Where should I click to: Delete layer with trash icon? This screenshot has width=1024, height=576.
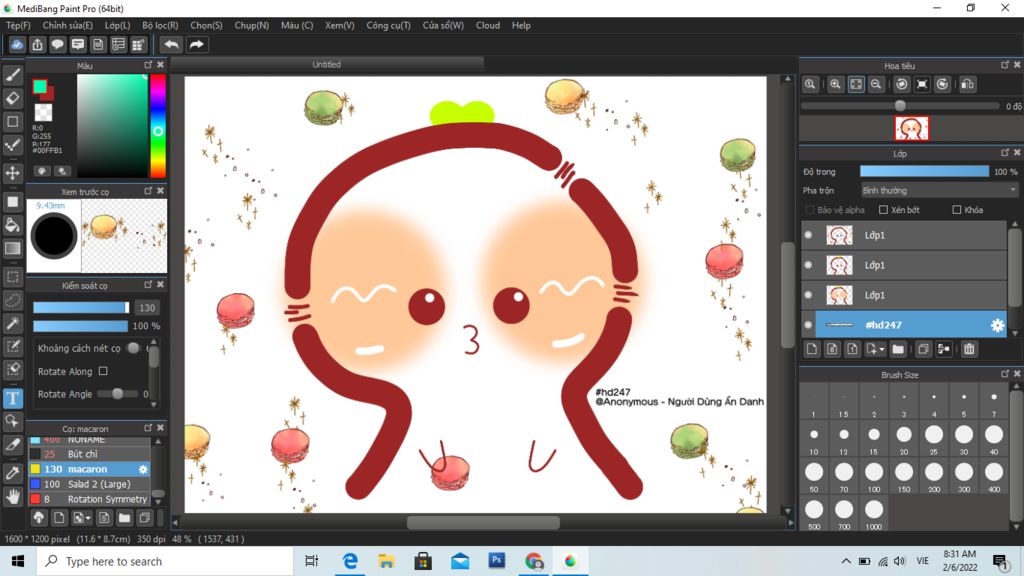(969, 349)
